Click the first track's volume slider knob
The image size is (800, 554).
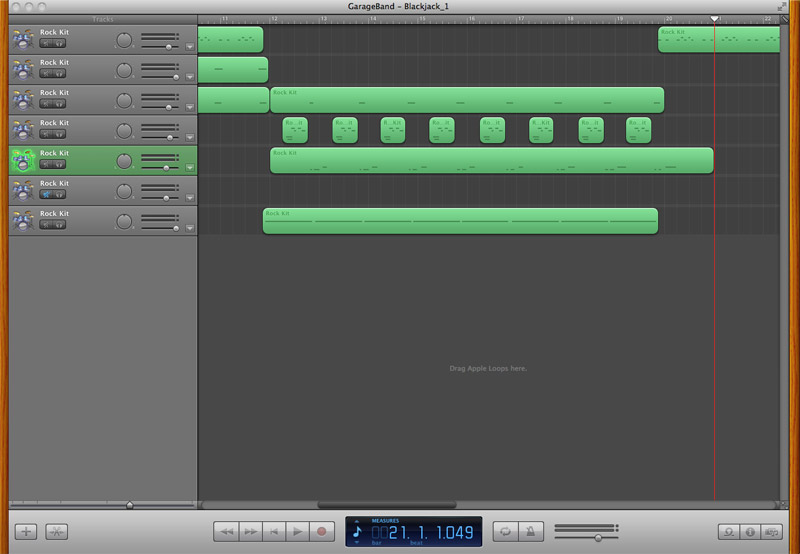point(168,47)
